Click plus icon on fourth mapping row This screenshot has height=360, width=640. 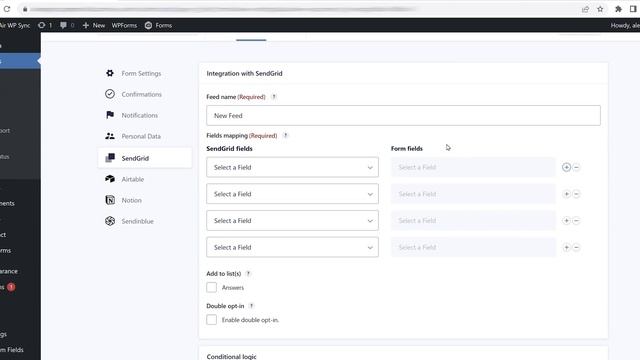[x=566, y=247]
